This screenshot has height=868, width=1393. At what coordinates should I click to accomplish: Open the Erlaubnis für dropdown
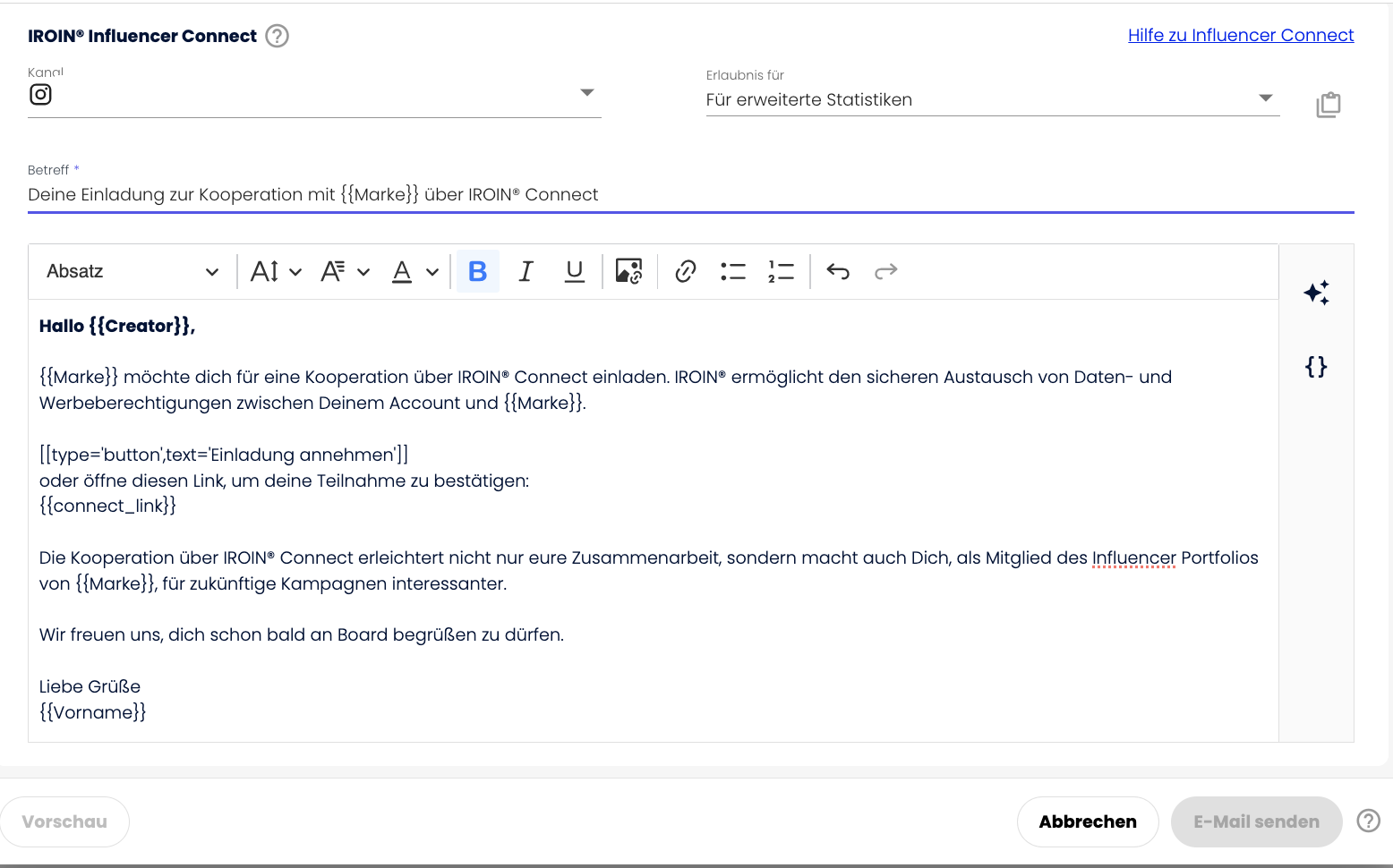(x=993, y=99)
